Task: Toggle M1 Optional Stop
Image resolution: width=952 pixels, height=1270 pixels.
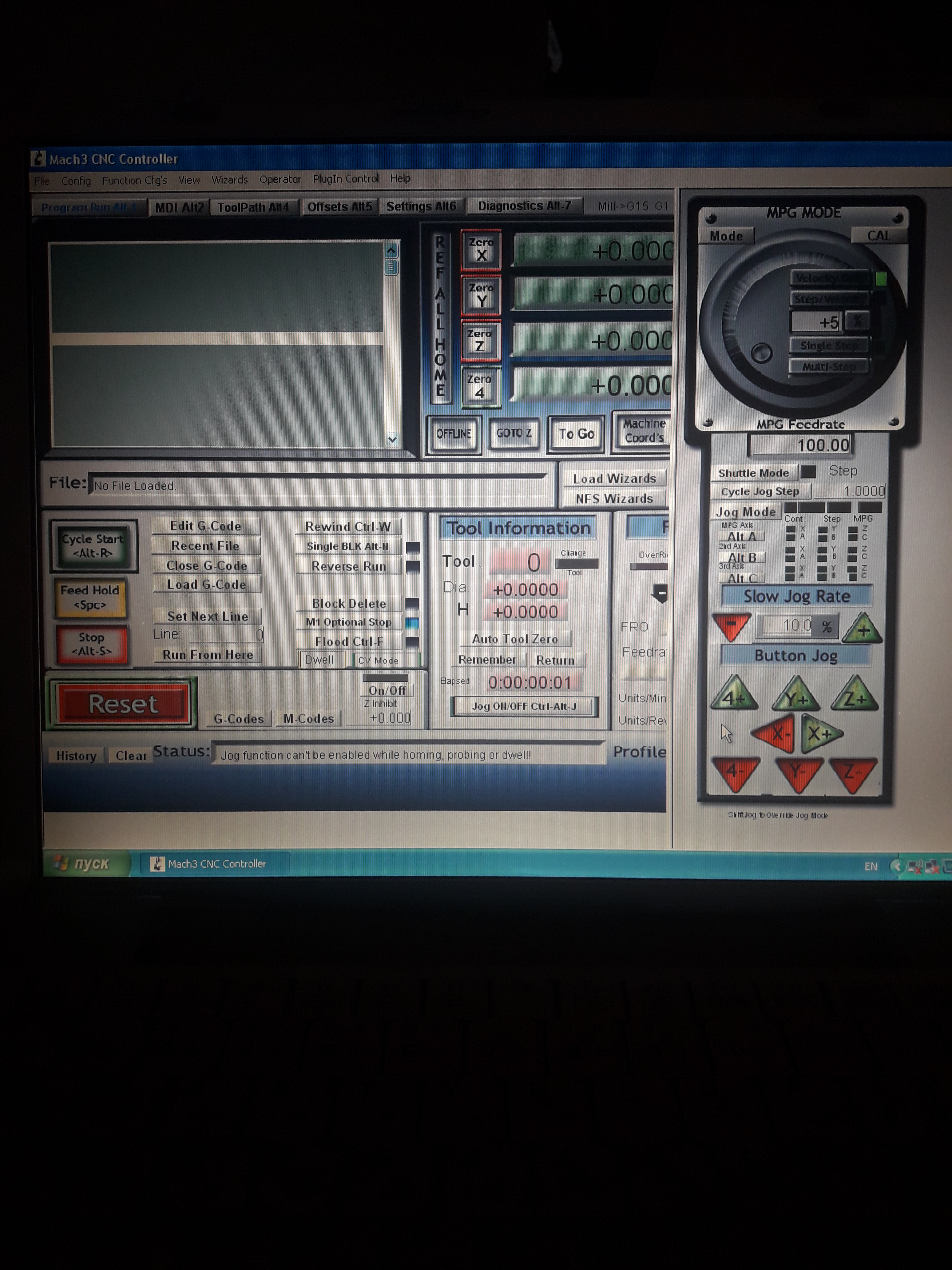Action: point(348,622)
